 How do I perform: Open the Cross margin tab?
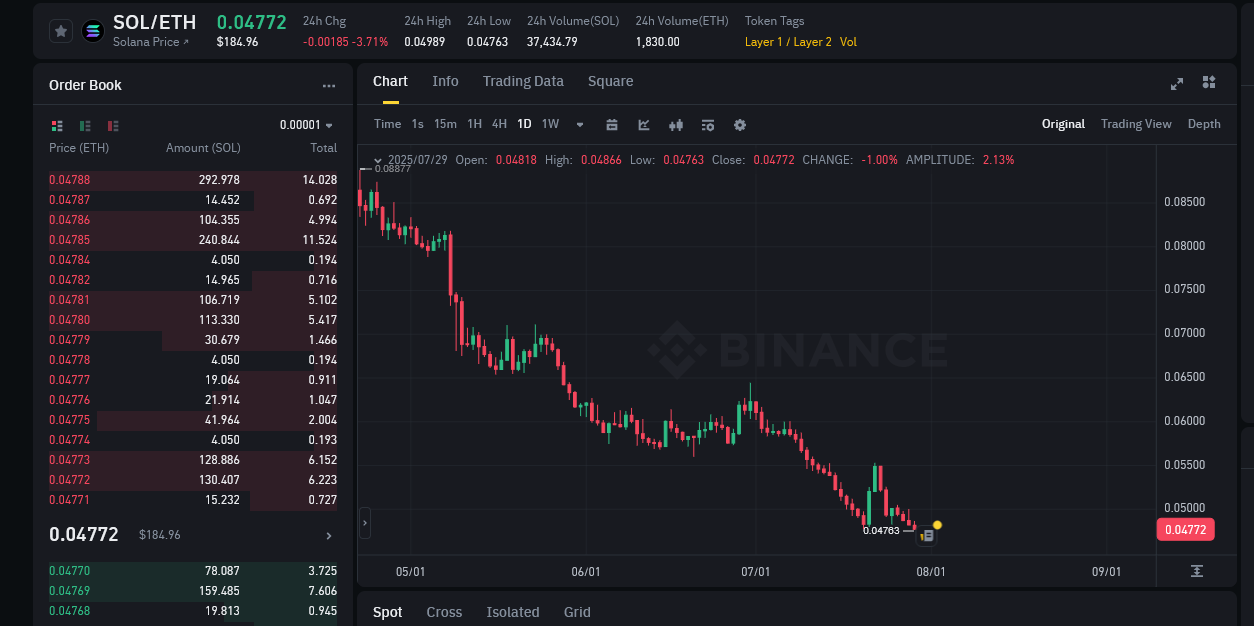(x=444, y=612)
